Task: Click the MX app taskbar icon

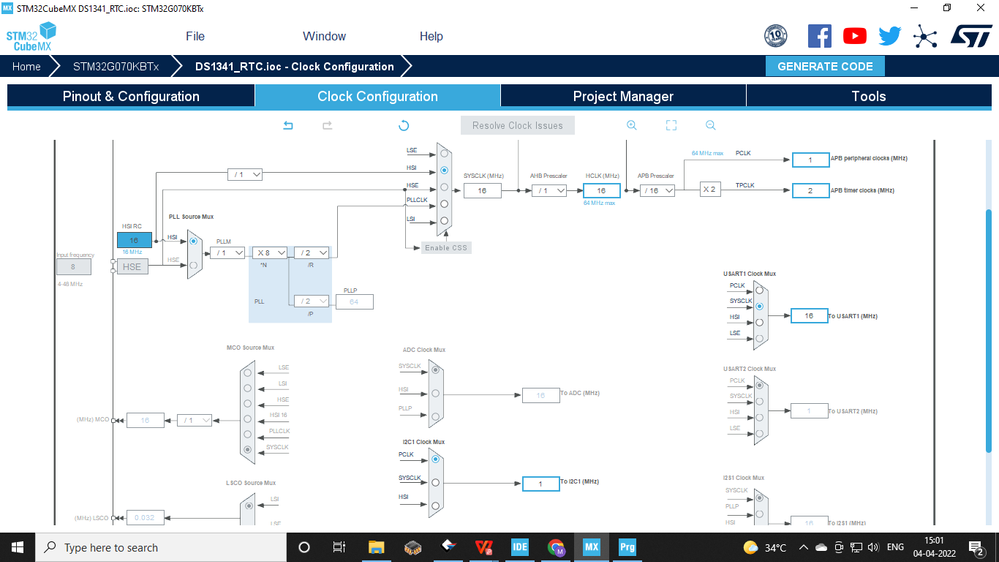Action: [x=591, y=547]
